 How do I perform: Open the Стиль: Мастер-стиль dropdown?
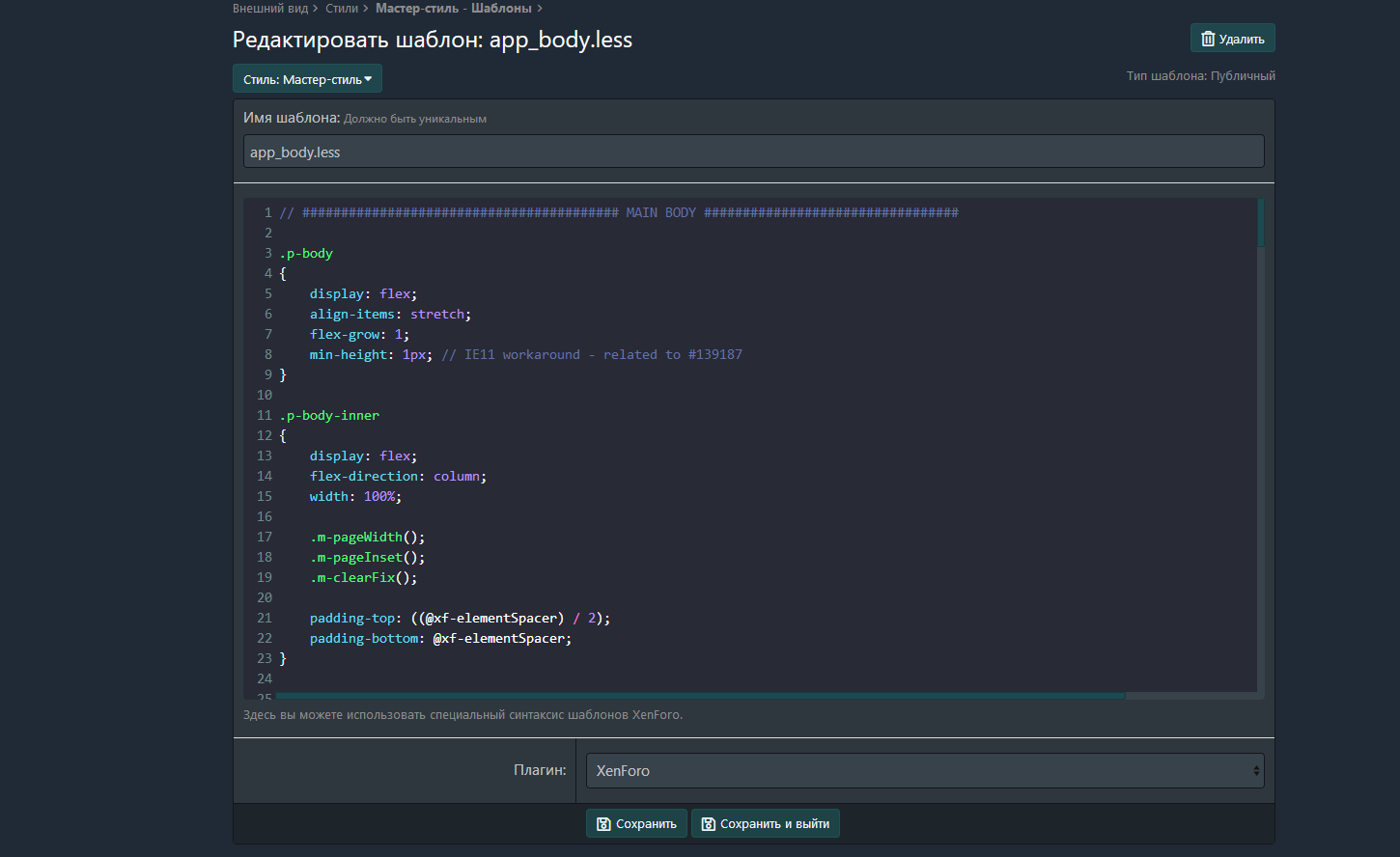click(307, 79)
